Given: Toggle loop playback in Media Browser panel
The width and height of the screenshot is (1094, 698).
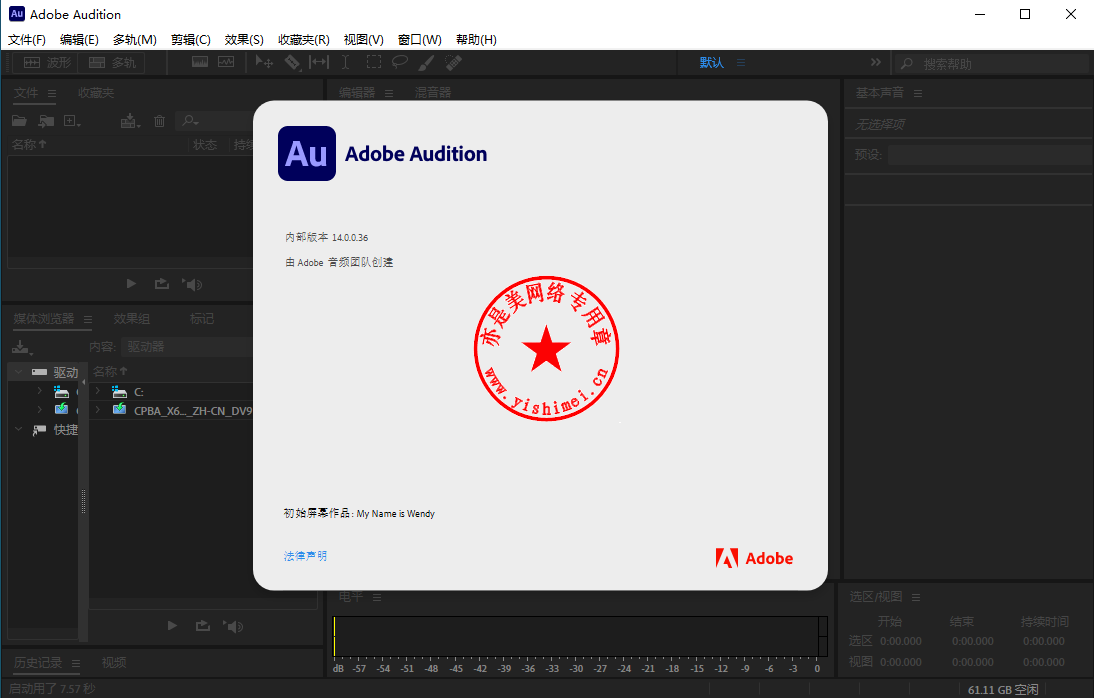Looking at the screenshot, I should pos(202,625).
